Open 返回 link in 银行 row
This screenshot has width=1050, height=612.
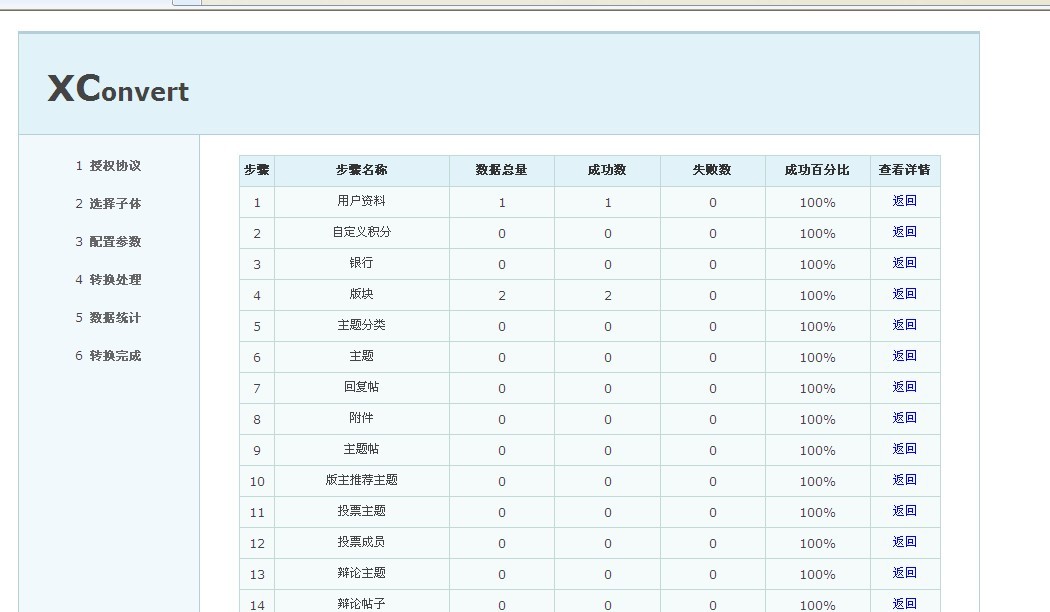905,262
